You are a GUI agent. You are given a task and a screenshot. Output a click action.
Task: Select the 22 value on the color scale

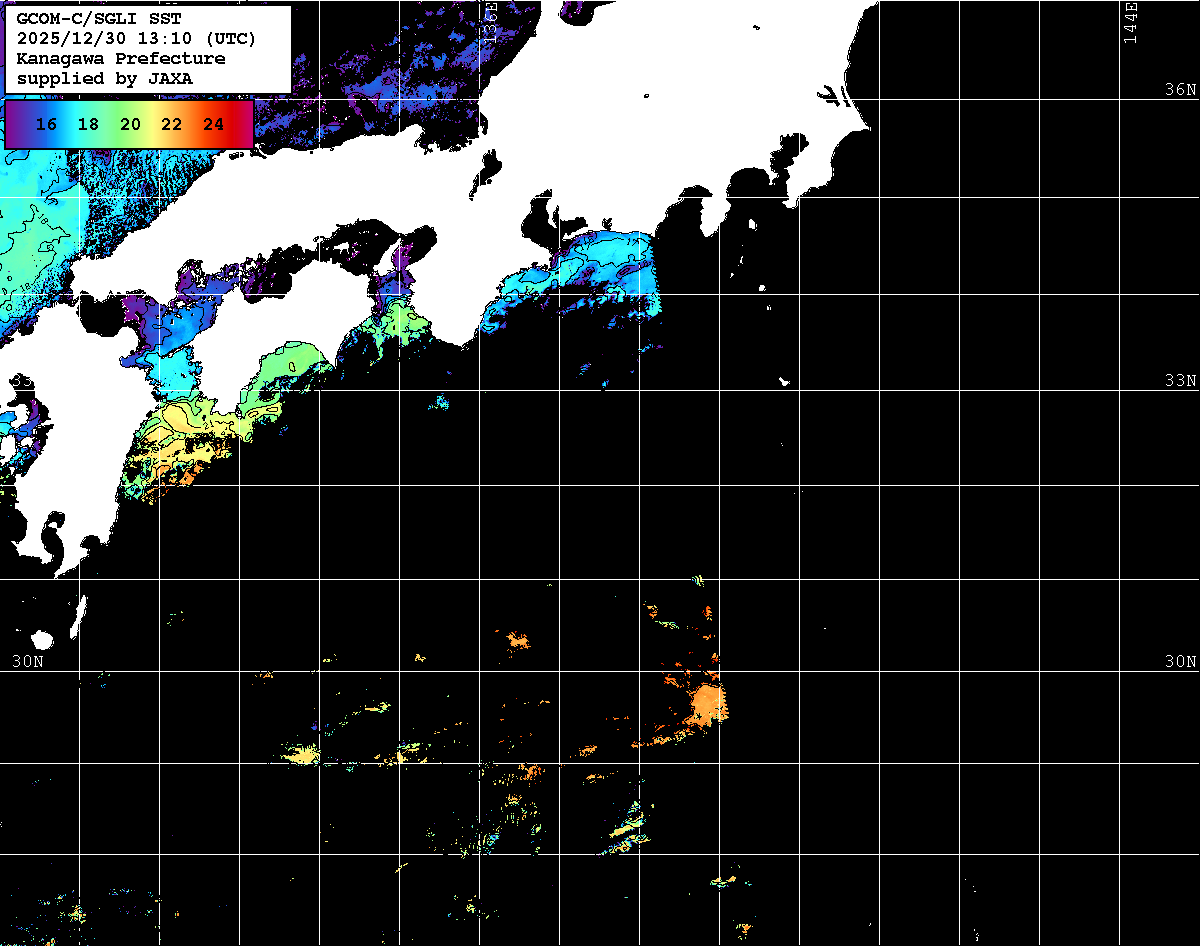(x=171, y=125)
